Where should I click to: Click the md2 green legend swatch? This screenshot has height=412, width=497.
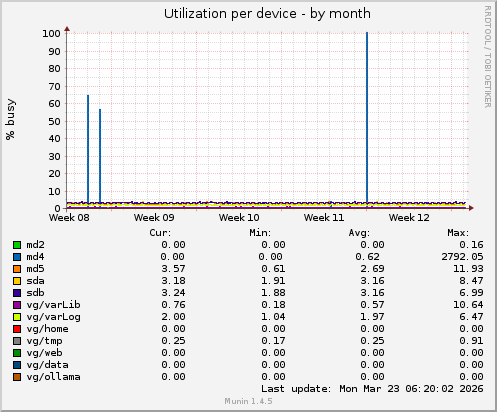17,245
